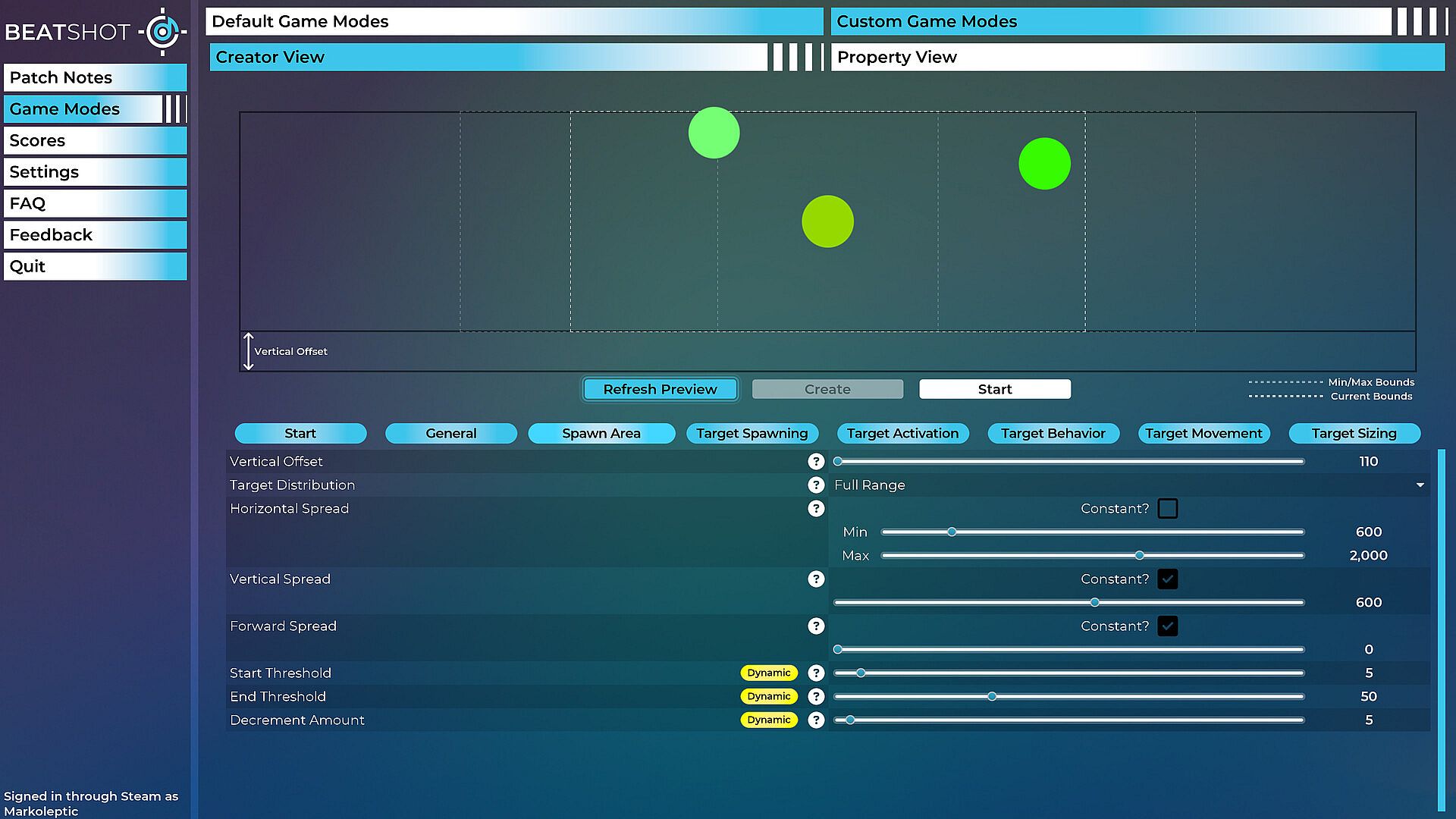The width and height of the screenshot is (1456, 819).
Task: Click the Start Threshold help icon
Action: click(816, 673)
